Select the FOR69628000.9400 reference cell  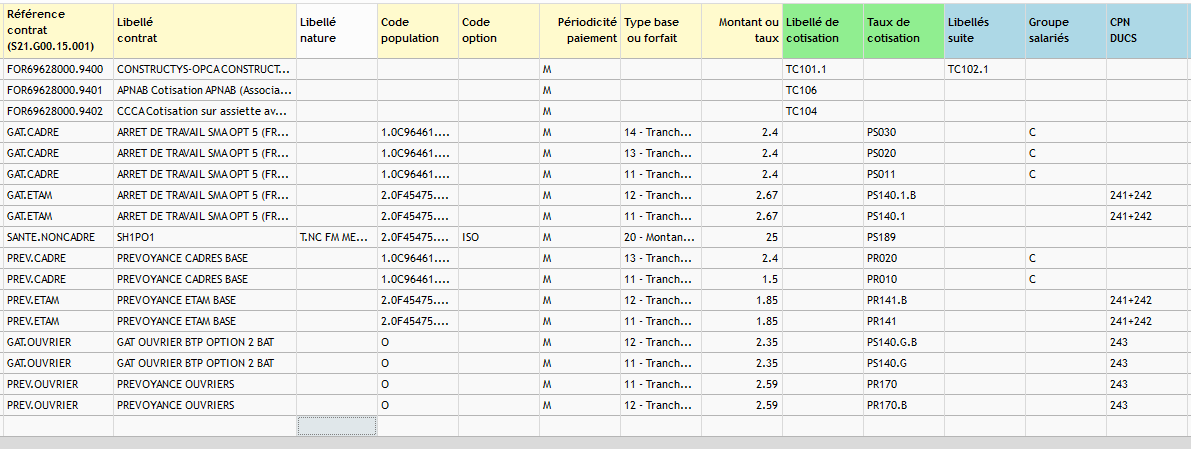tap(58, 69)
